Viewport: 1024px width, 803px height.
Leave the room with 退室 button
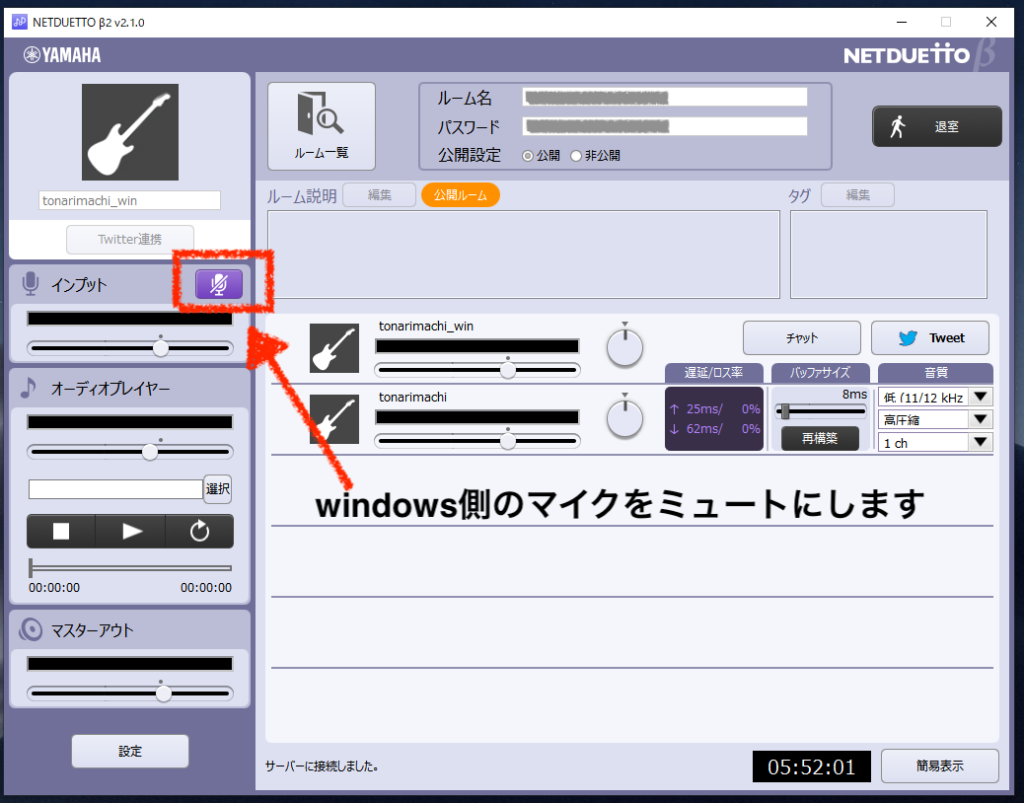point(936,127)
